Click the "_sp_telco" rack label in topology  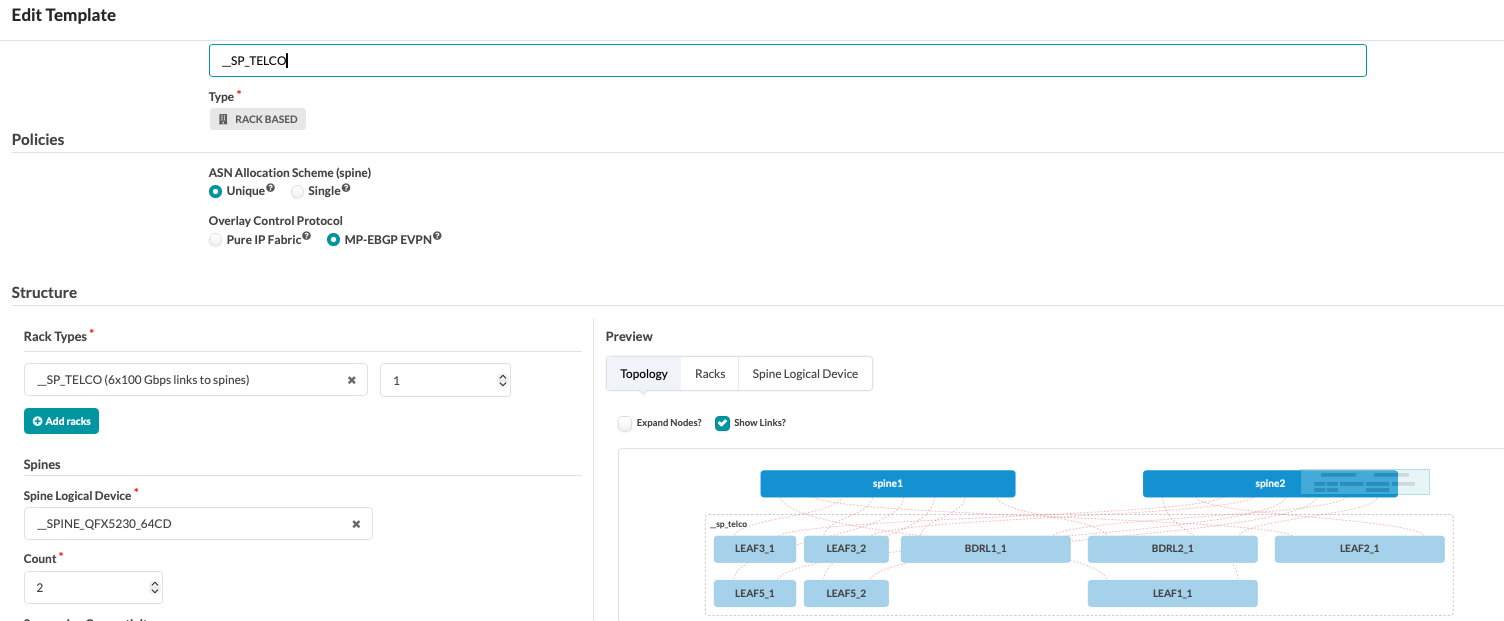728,524
